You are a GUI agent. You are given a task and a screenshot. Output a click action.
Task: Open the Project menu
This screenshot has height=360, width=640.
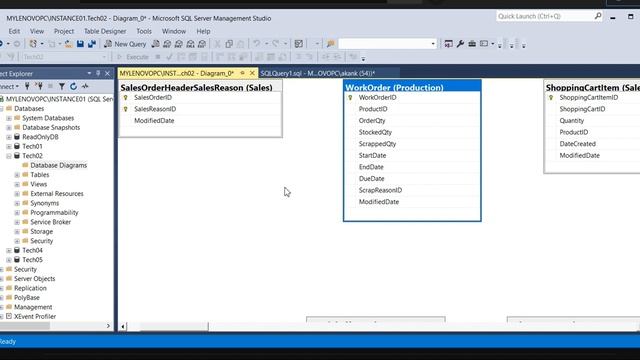(64, 31)
